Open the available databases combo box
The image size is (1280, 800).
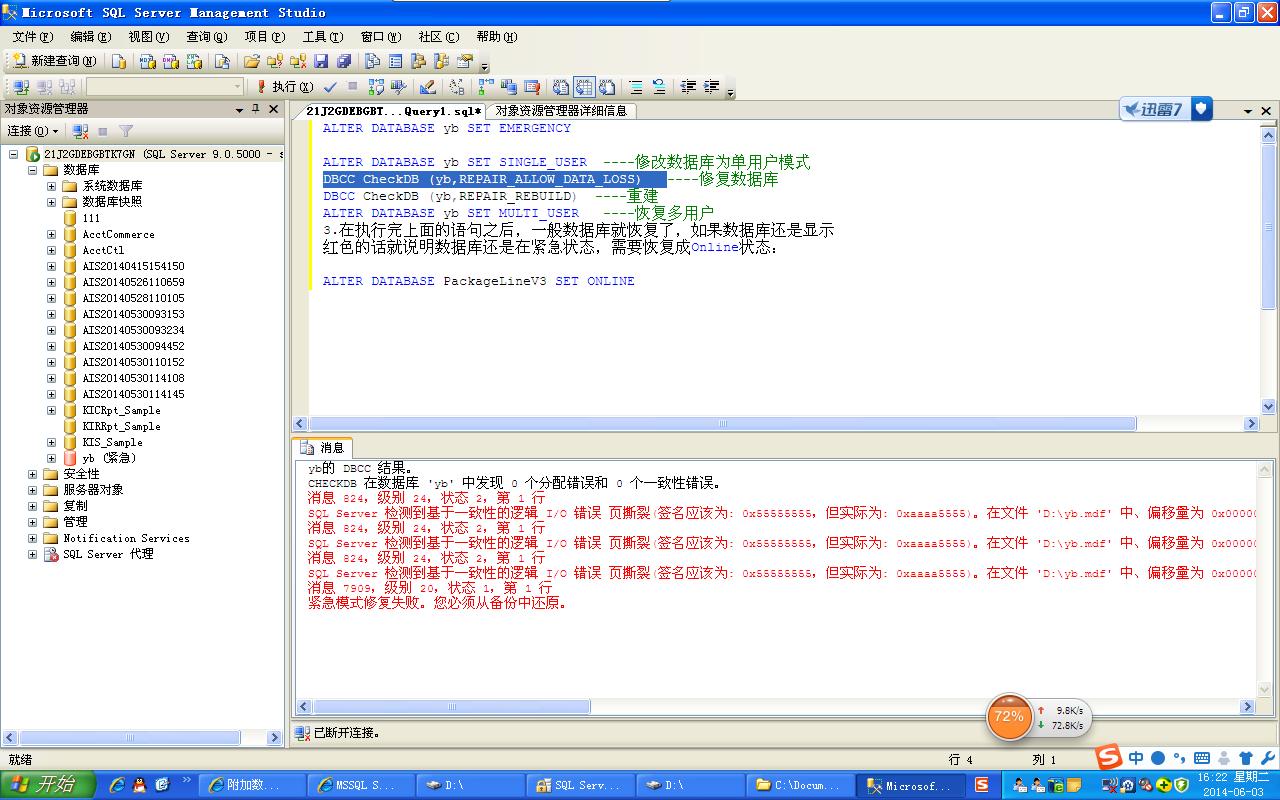pos(165,87)
